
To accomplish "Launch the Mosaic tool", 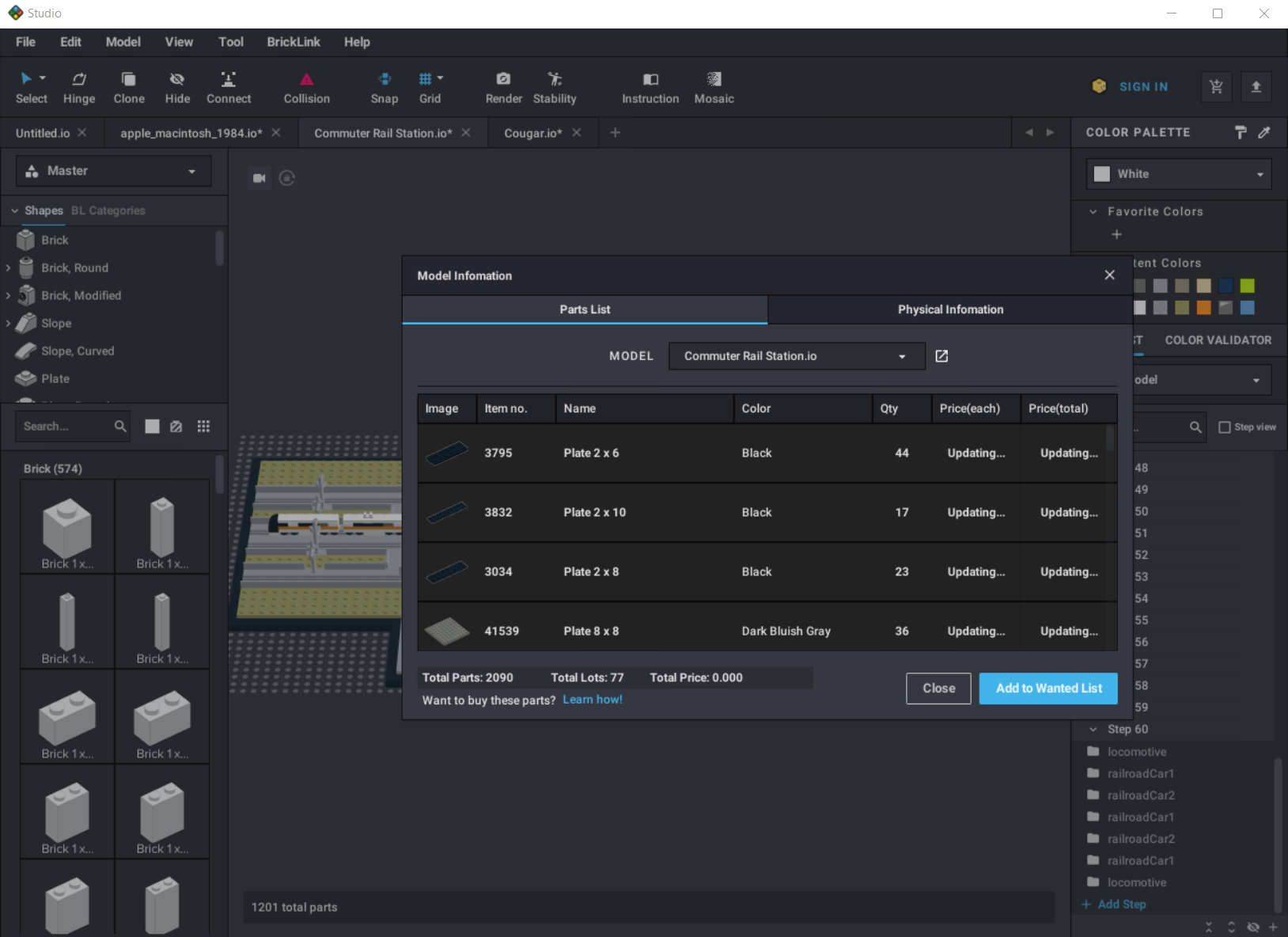I will [x=714, y=87].
